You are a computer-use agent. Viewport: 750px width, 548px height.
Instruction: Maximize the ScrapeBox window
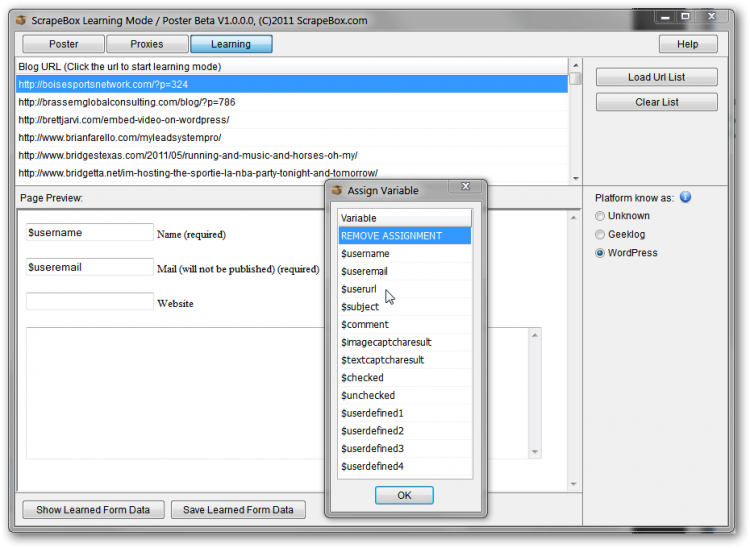pos(685,17)
